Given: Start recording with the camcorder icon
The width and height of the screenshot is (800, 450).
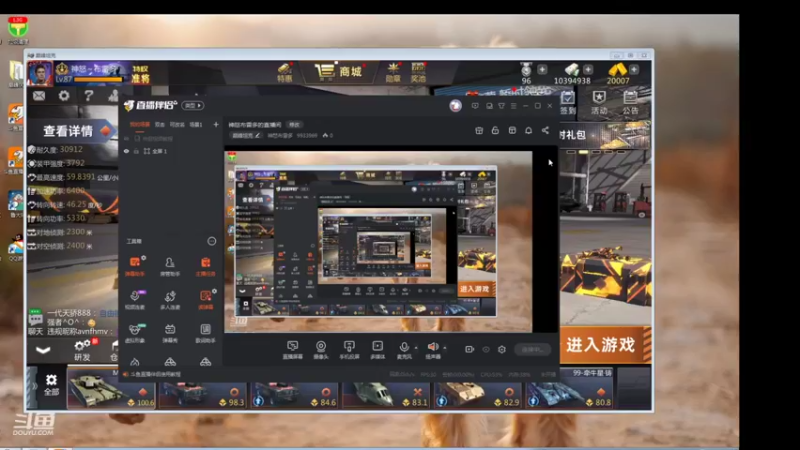Looking at the screenshot, I should (469, 349).
